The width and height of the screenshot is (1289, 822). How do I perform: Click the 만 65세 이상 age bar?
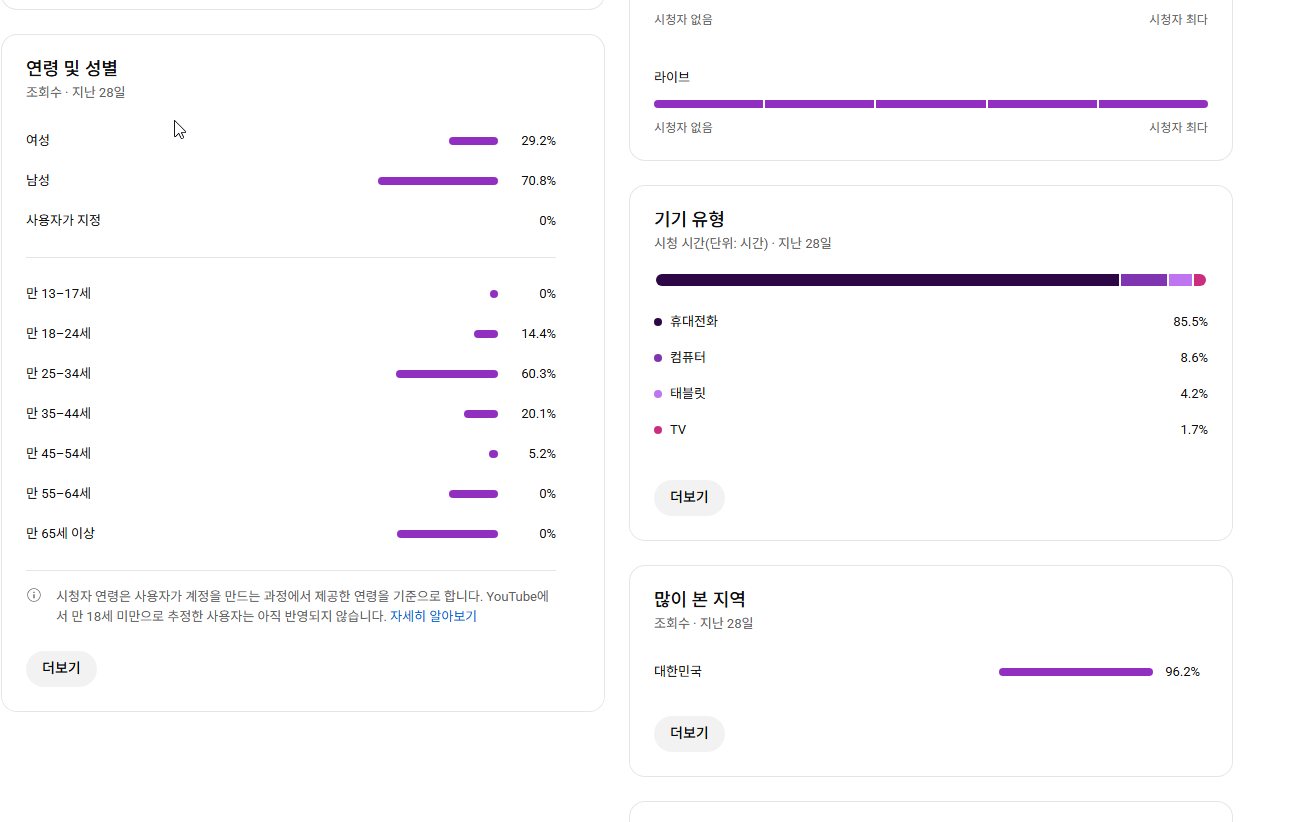[447, 534]
